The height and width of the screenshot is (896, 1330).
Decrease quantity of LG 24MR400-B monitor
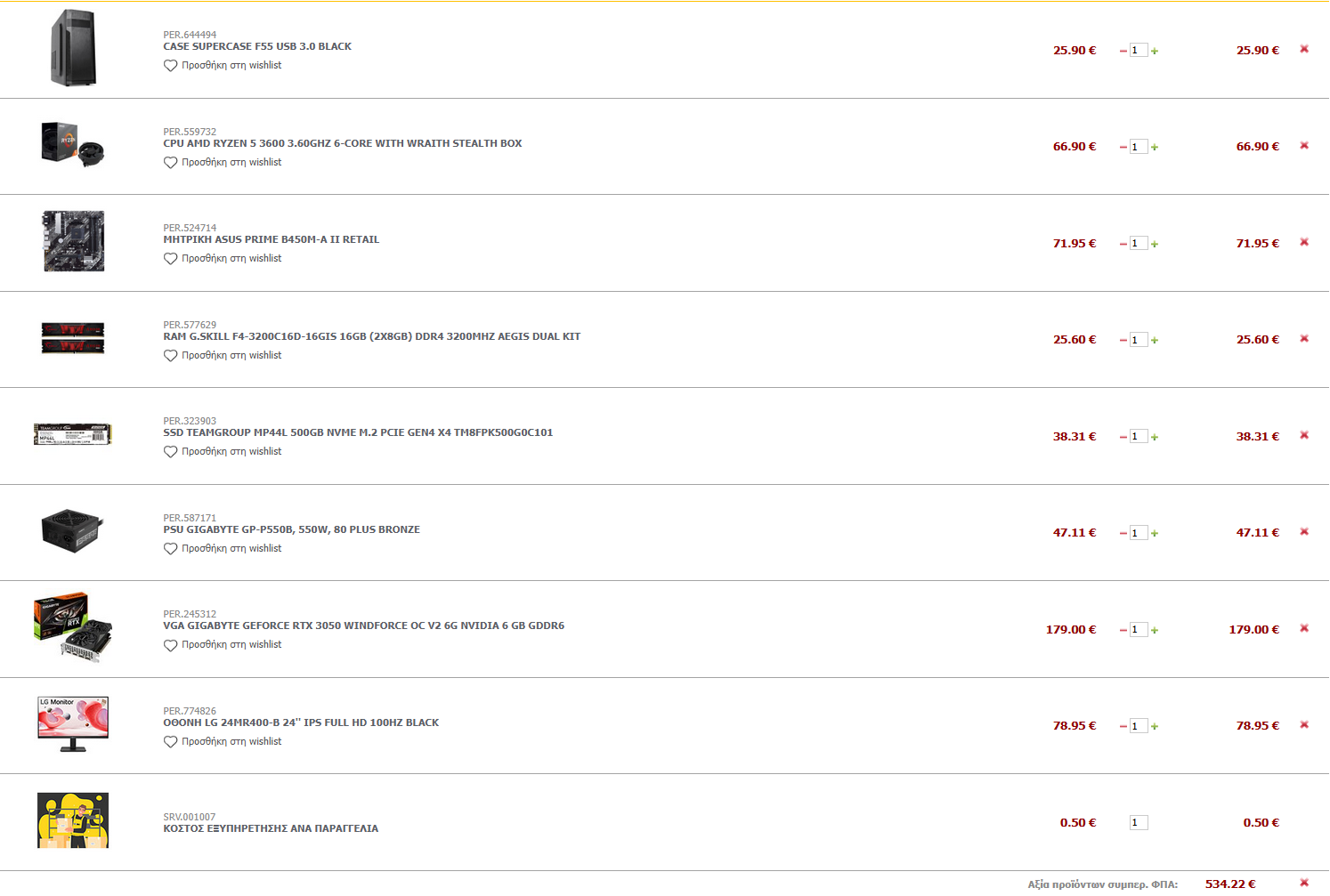[x=1123, y=726]
